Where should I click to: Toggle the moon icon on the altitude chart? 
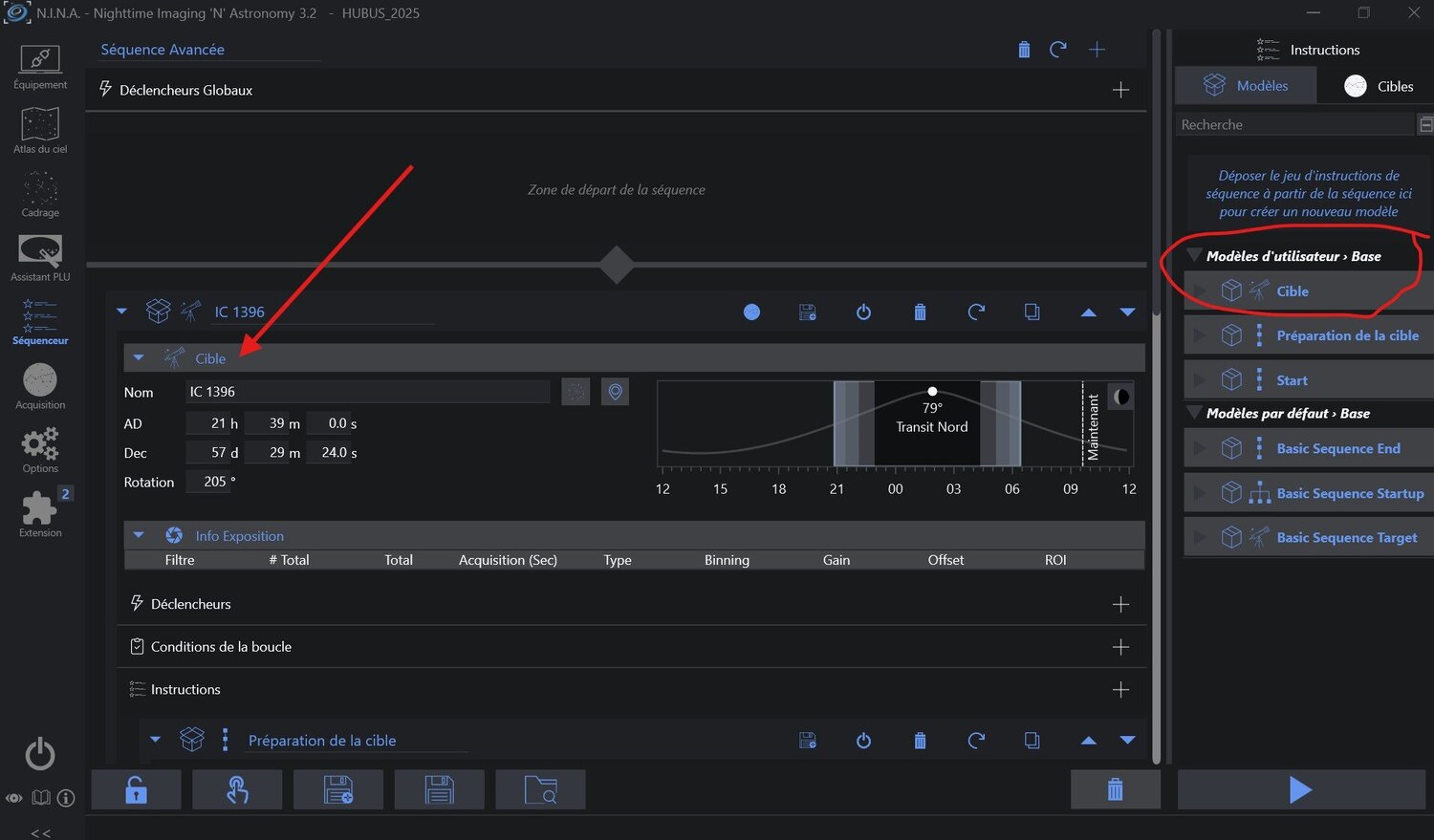1120,396
